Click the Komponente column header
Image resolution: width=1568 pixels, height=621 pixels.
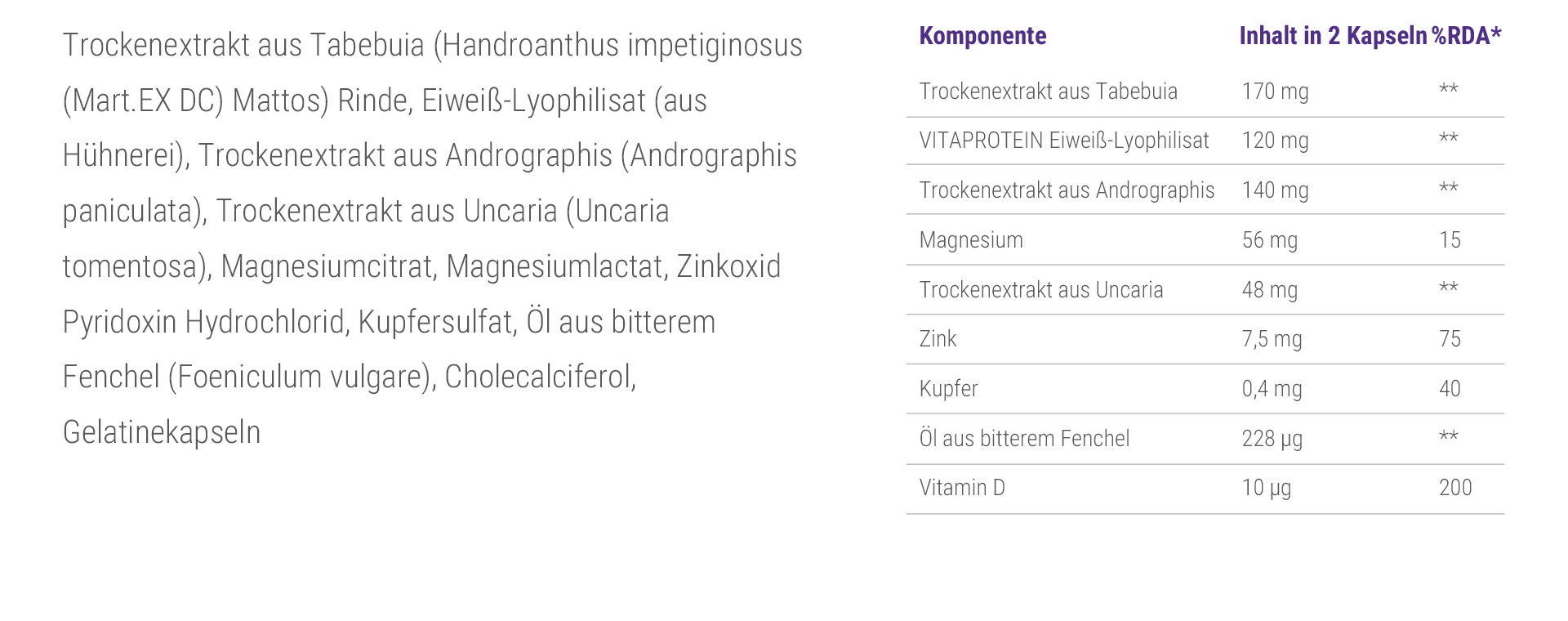(x=982, y=36)
